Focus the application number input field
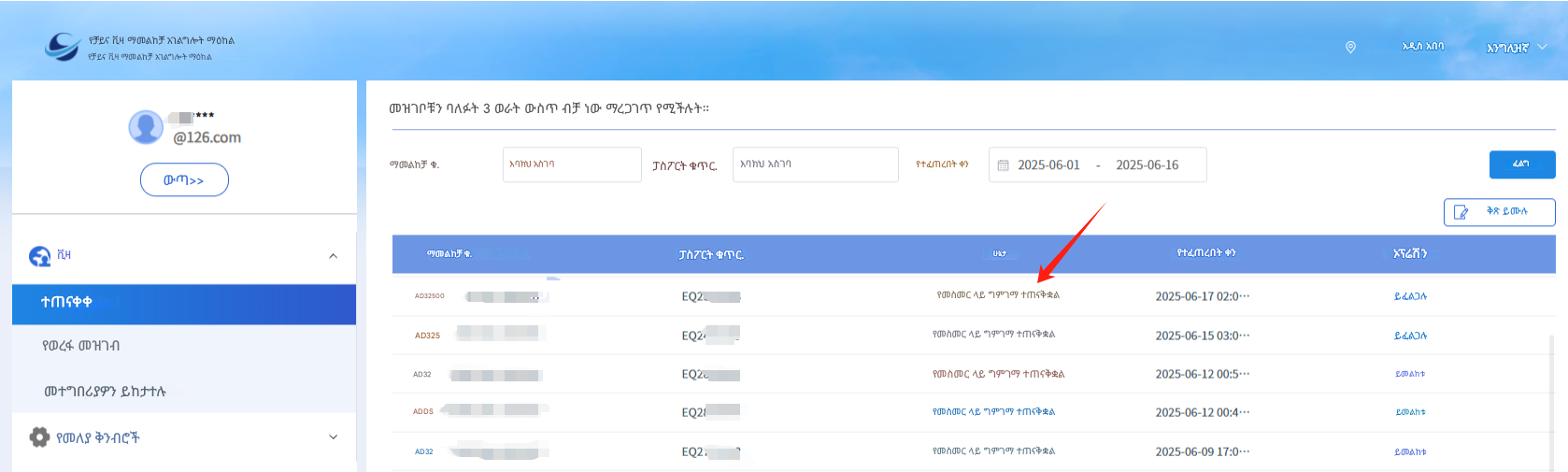Screen dimensions: 1568x472 (571, 164)
